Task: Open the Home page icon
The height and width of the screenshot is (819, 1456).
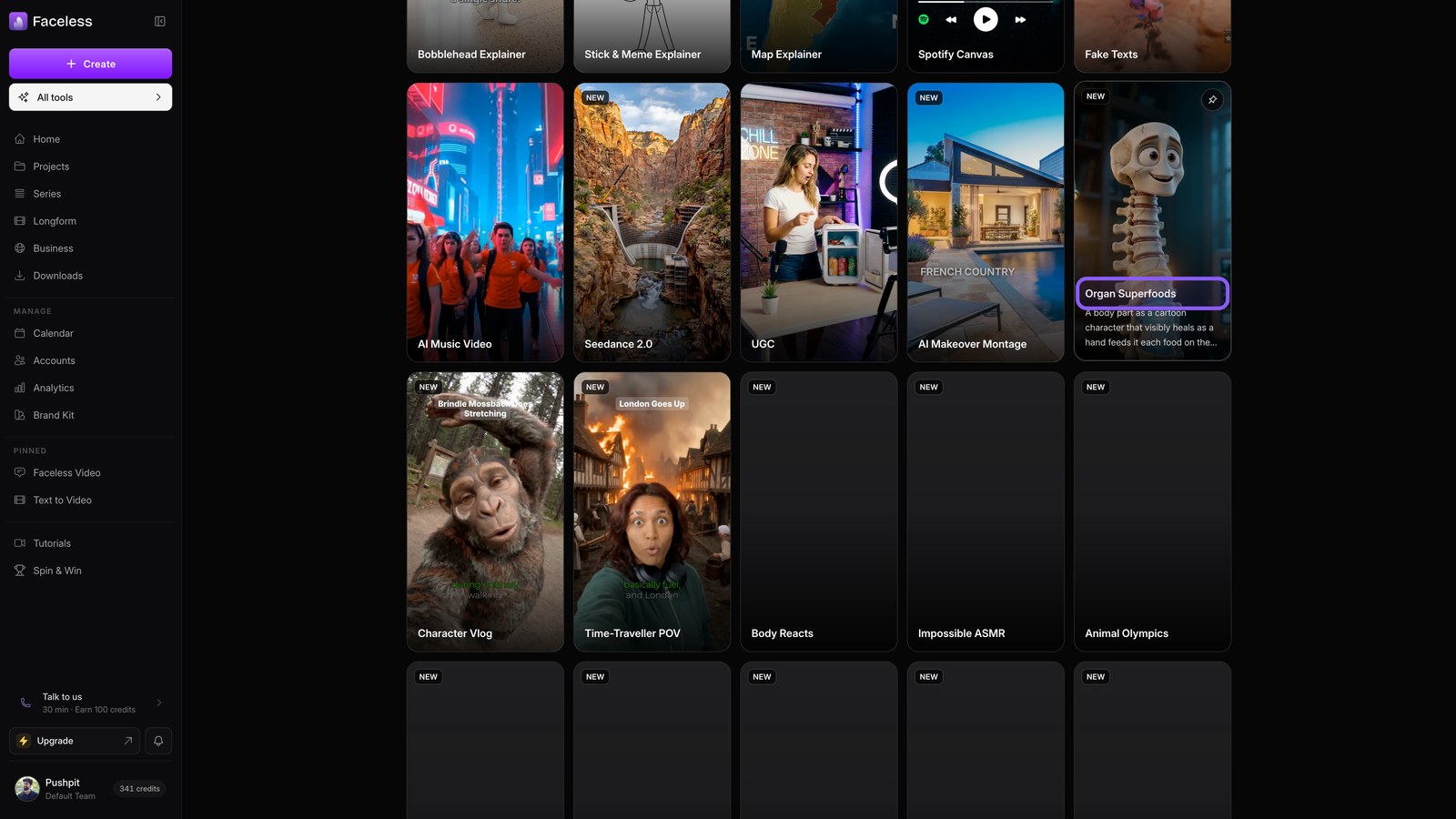Action: pos(20,139)
